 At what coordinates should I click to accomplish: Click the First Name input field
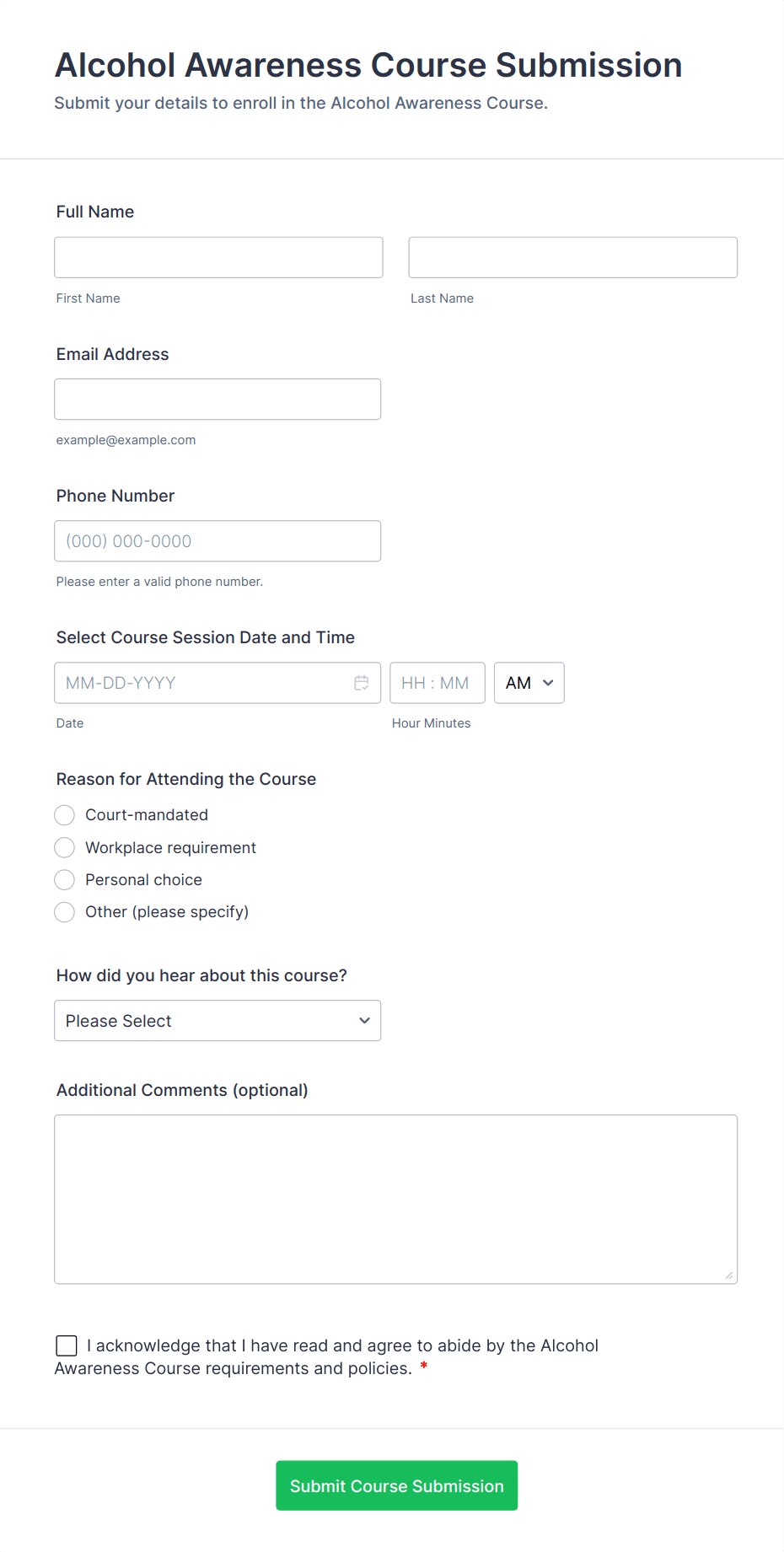click(217, 257)
